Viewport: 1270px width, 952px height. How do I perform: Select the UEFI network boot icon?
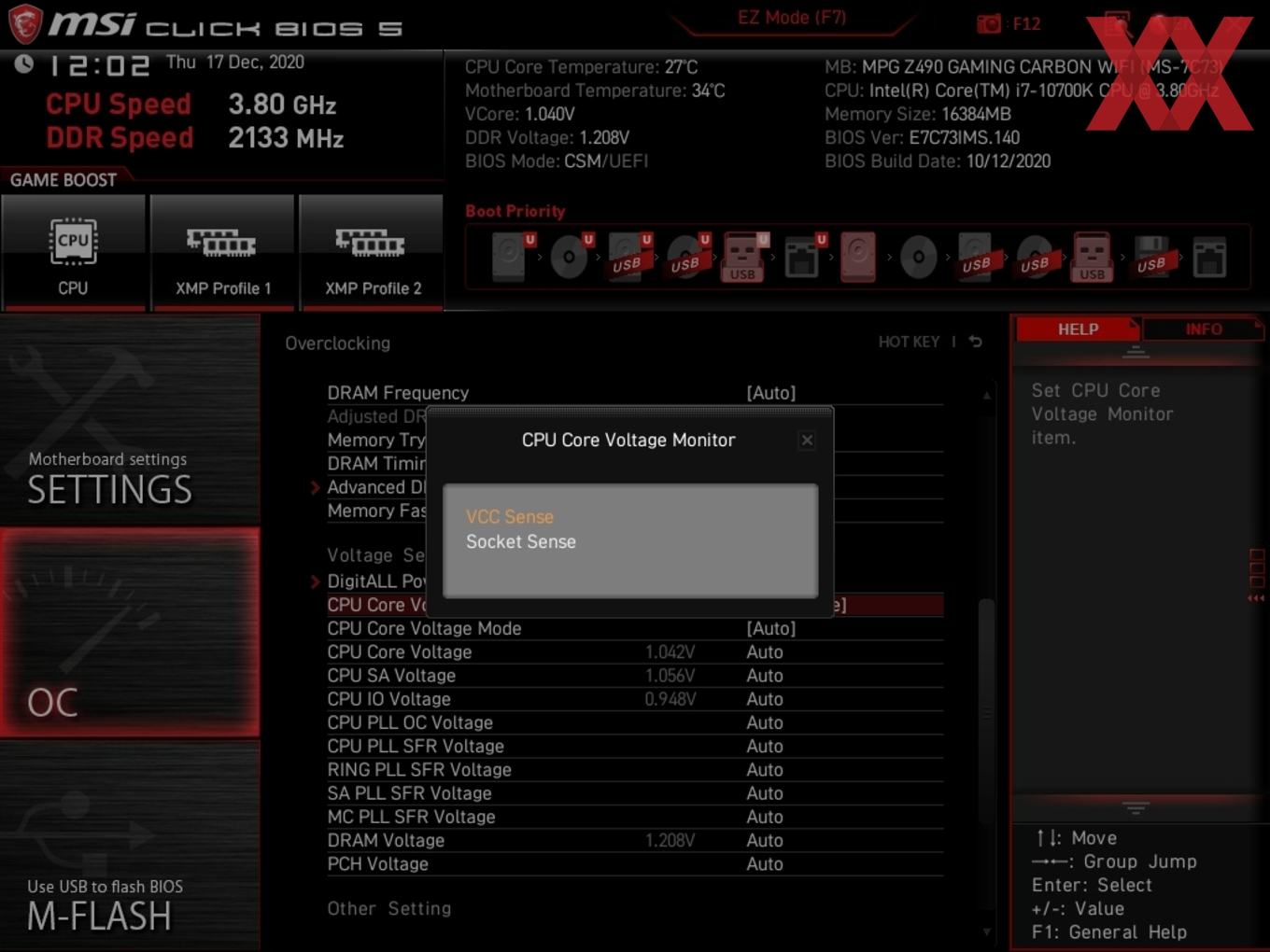pyautogui.click(x=803, y=257)
